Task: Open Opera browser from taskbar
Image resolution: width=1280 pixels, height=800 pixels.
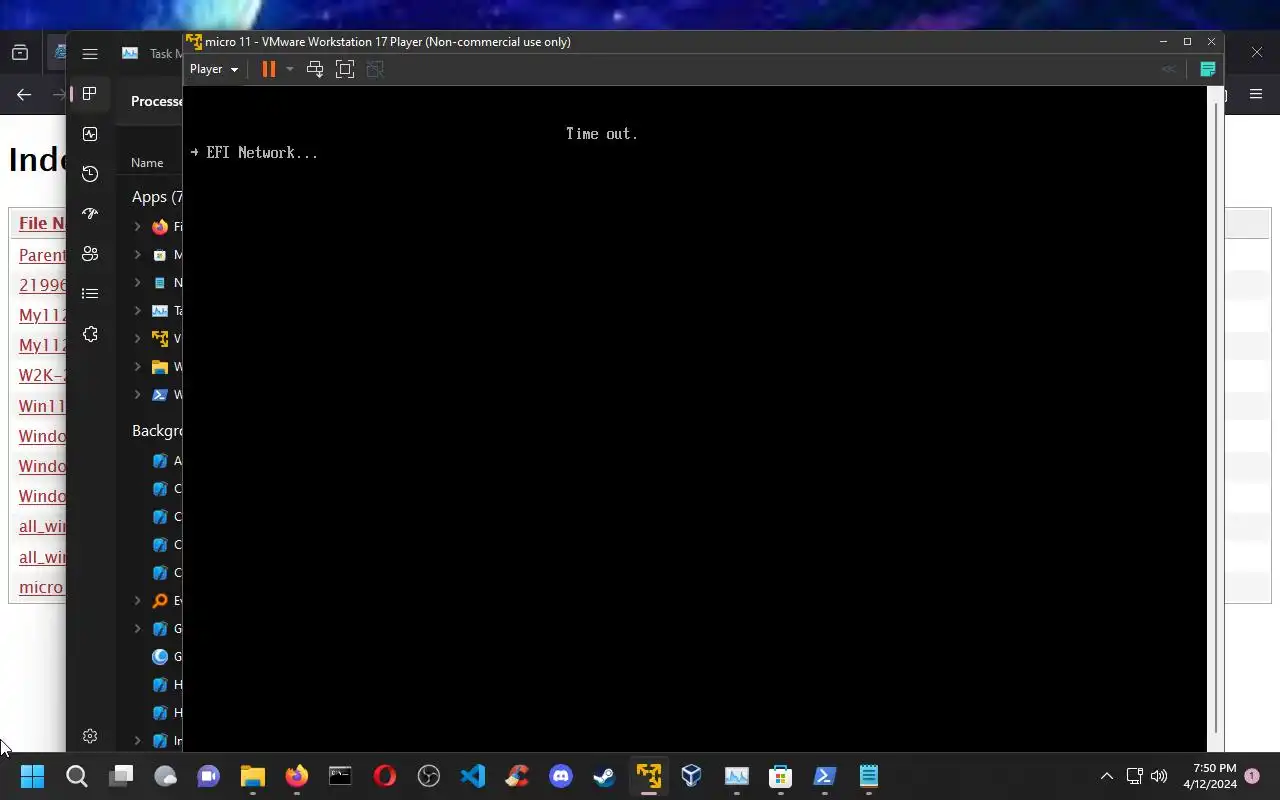Action: [385, 776]
